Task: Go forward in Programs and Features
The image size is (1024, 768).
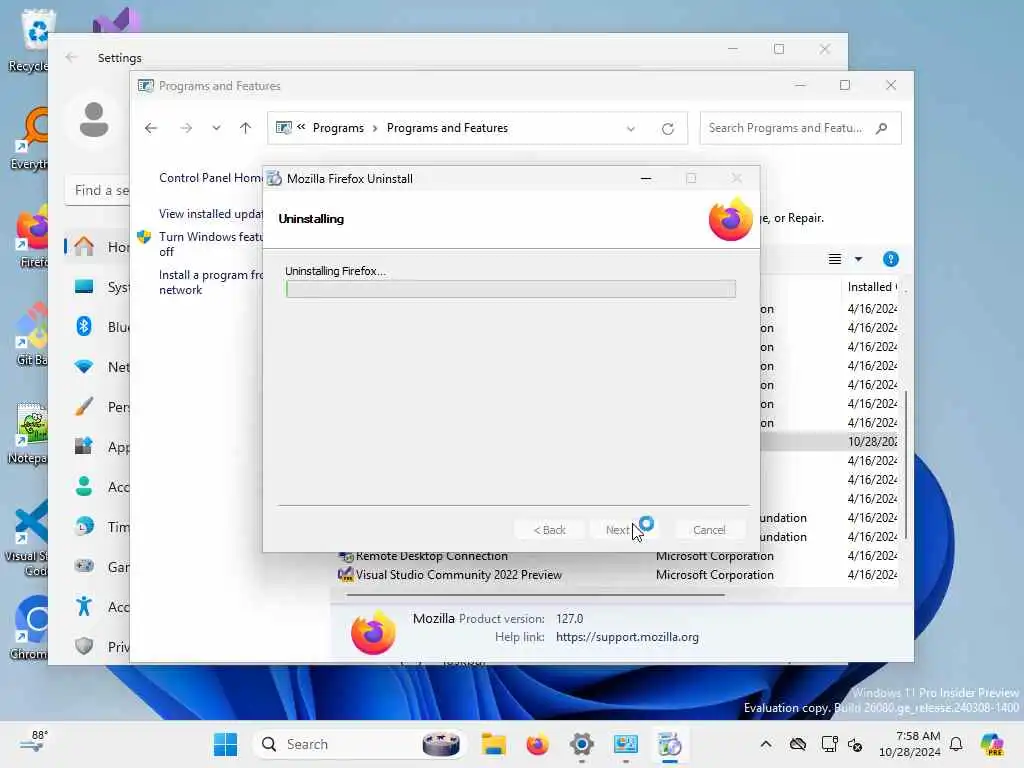Action: coord(186,128)
